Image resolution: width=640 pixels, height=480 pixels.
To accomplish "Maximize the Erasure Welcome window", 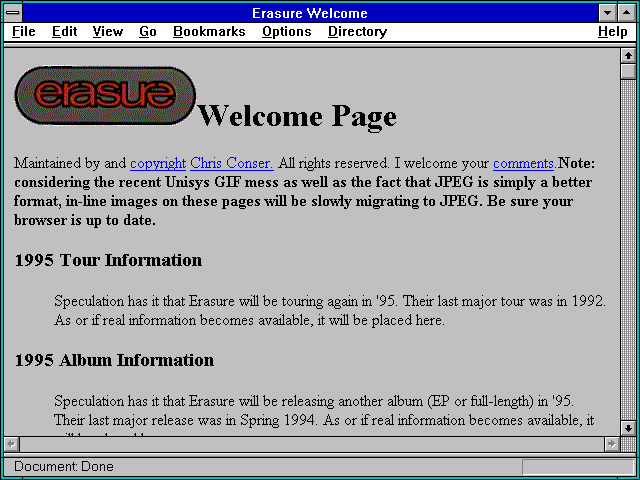I will coord(627,13).
